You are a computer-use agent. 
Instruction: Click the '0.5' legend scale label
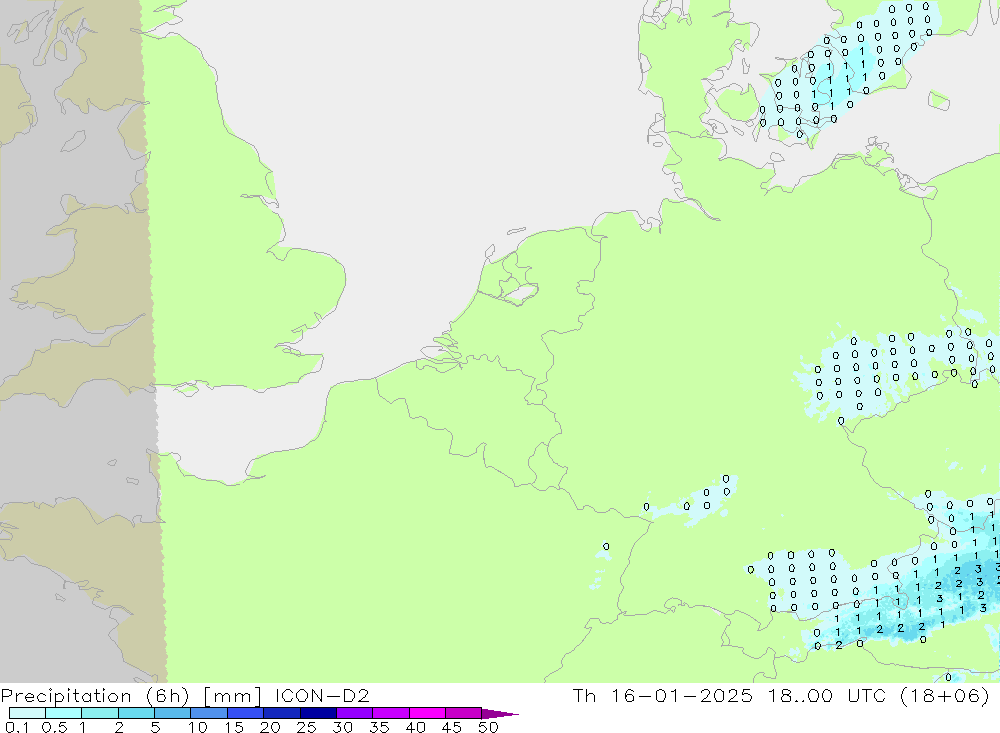54,727
